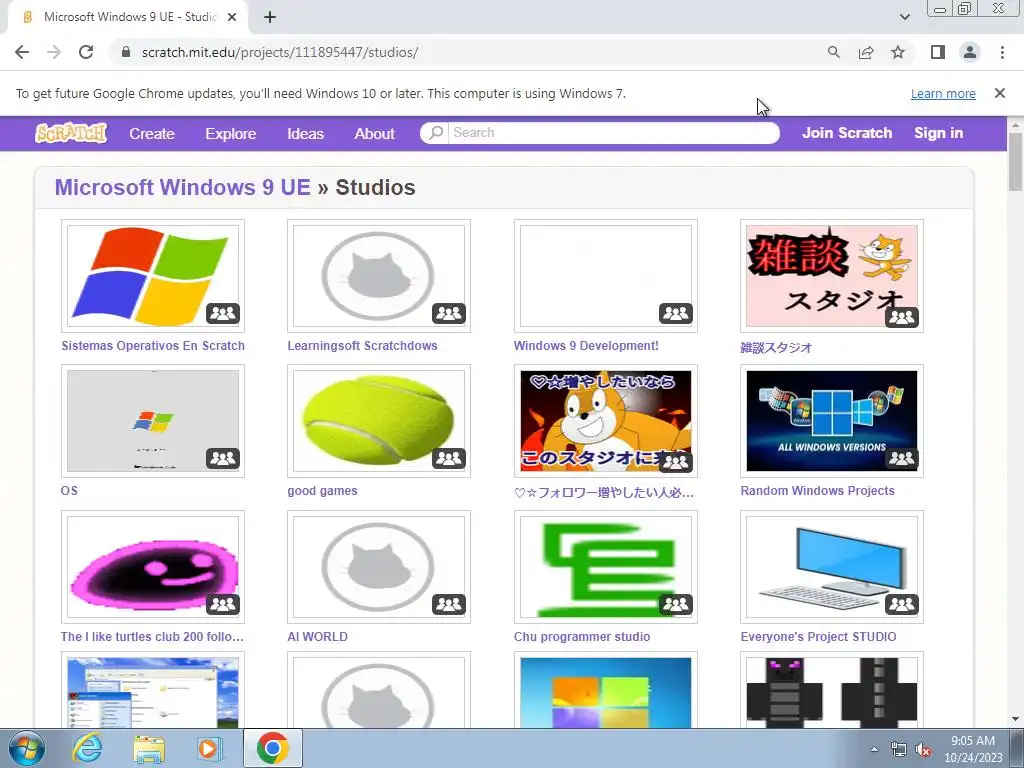Click studio badge icon on Windows 9 Development thumbnail
Viewport: 1024px width, 768px height.
pyautogui.click(x=675, y=313)
